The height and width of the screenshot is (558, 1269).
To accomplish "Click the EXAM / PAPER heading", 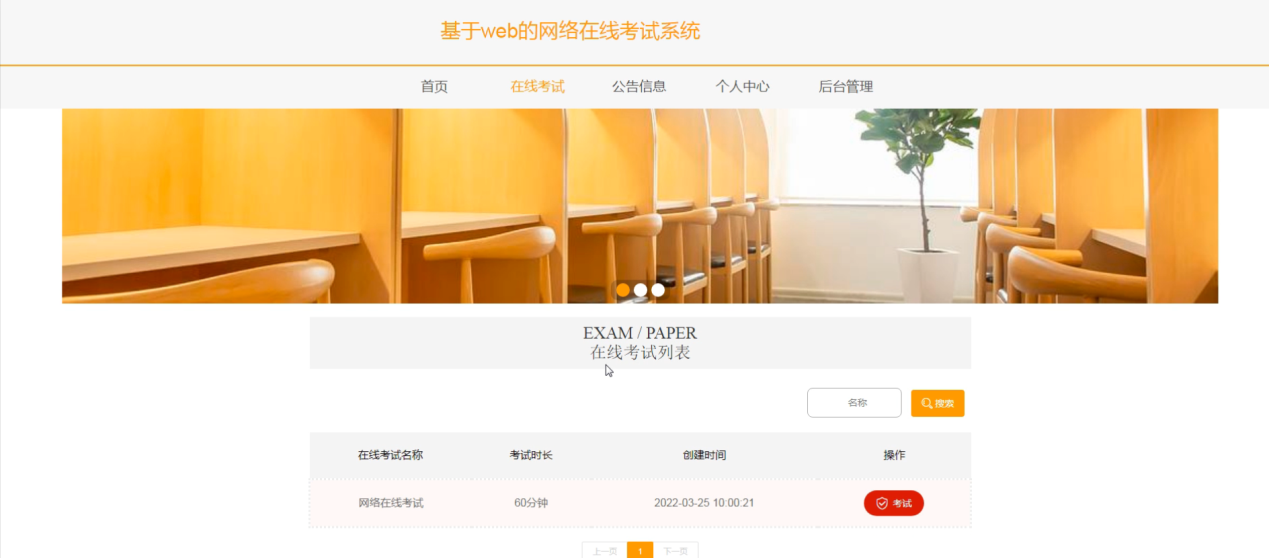I will point(640,333).
